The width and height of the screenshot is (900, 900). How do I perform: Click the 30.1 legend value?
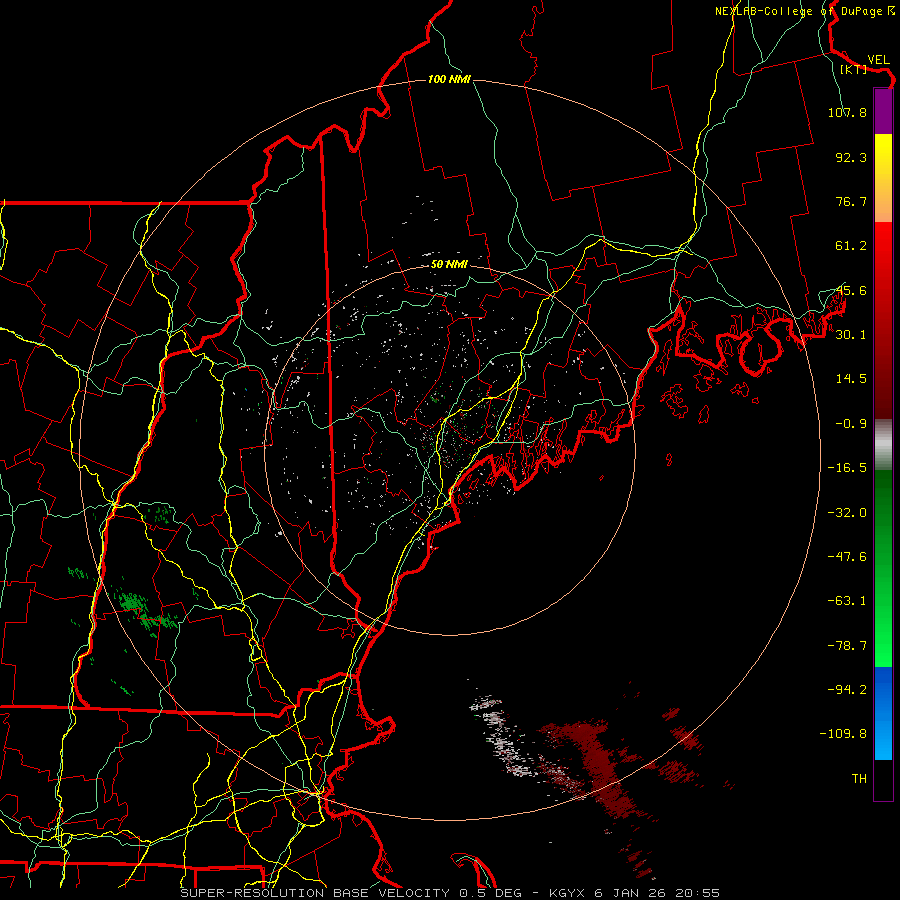pyautogui.click(x=851, y=335)
